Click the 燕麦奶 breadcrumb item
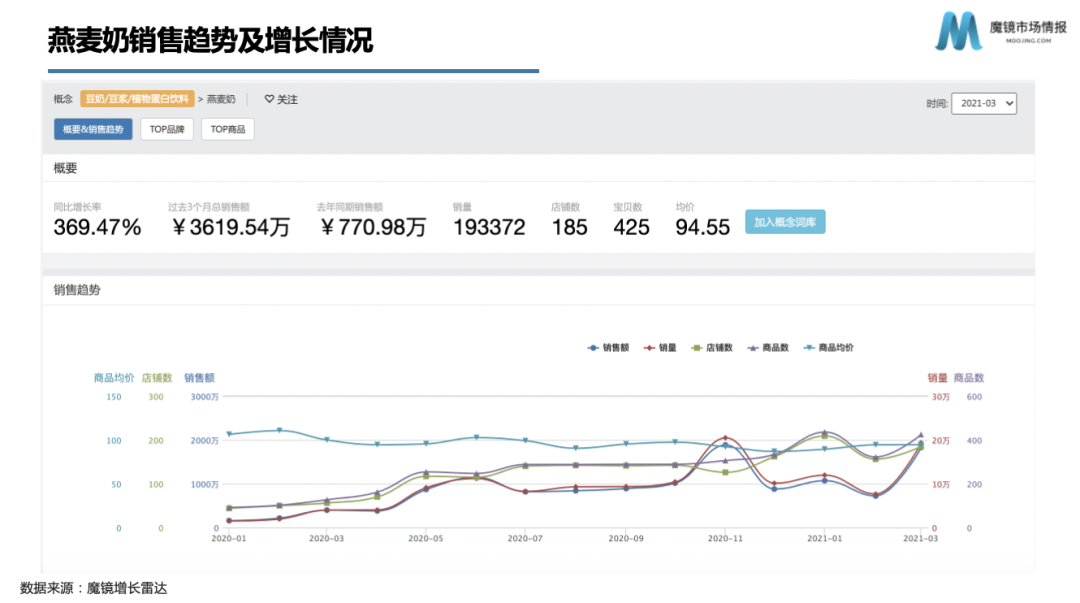Screen dimensions: 1080x603 221,99
